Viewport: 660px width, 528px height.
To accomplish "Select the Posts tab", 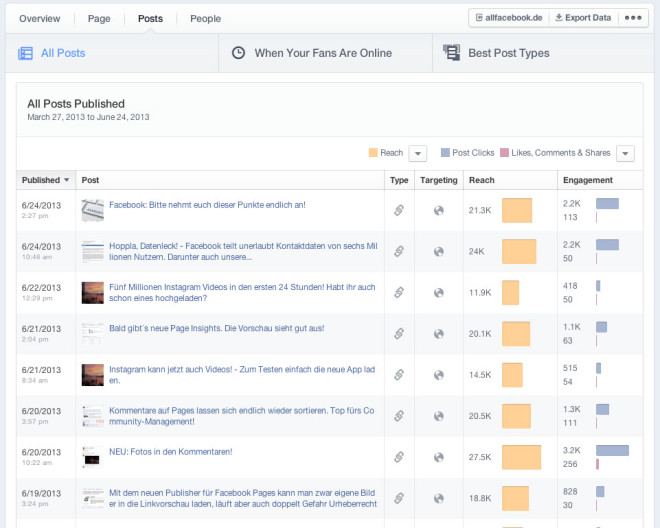I will [150, 19].
